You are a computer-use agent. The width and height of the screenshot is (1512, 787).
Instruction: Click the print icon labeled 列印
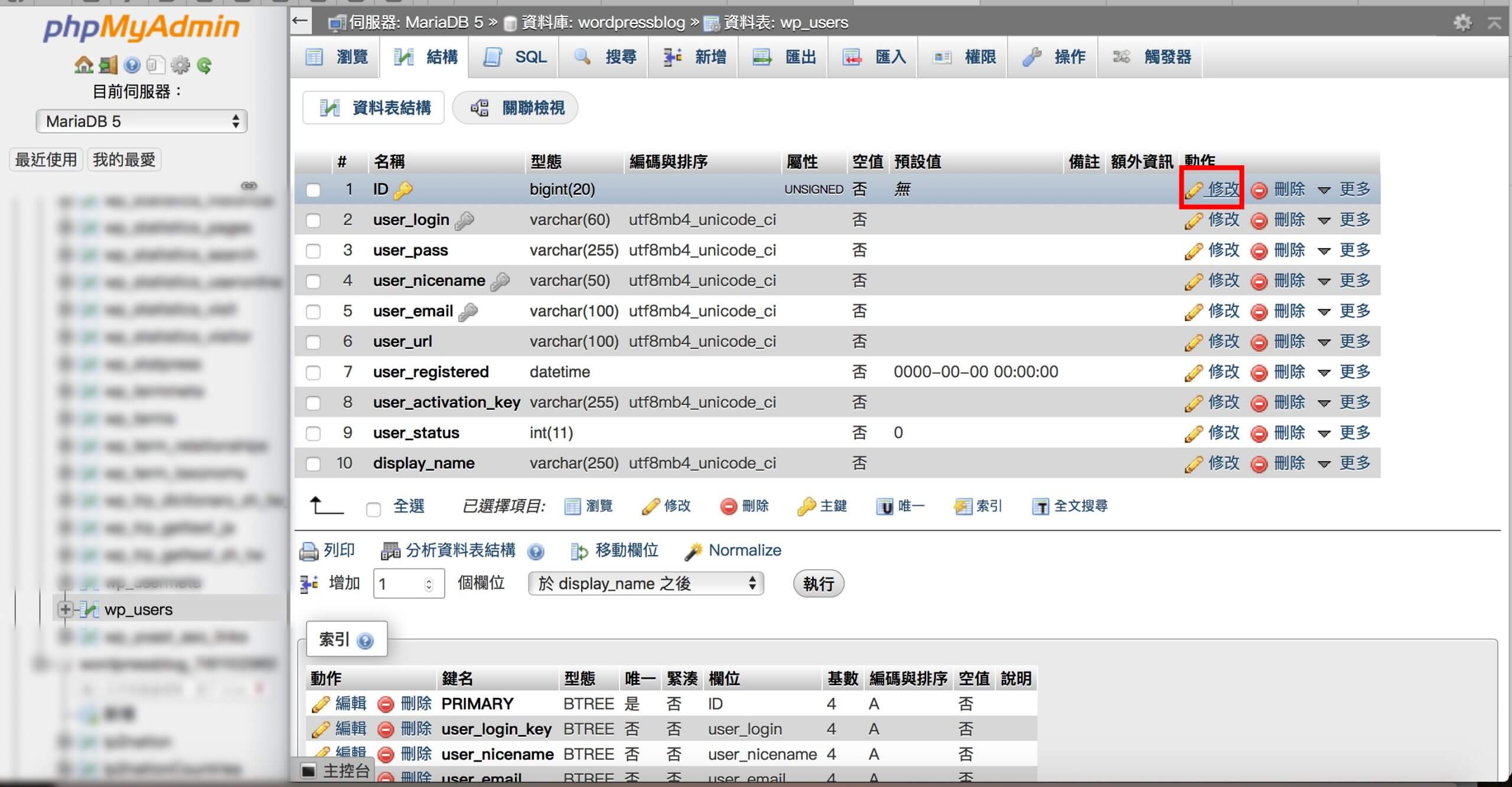click(309, 551)
